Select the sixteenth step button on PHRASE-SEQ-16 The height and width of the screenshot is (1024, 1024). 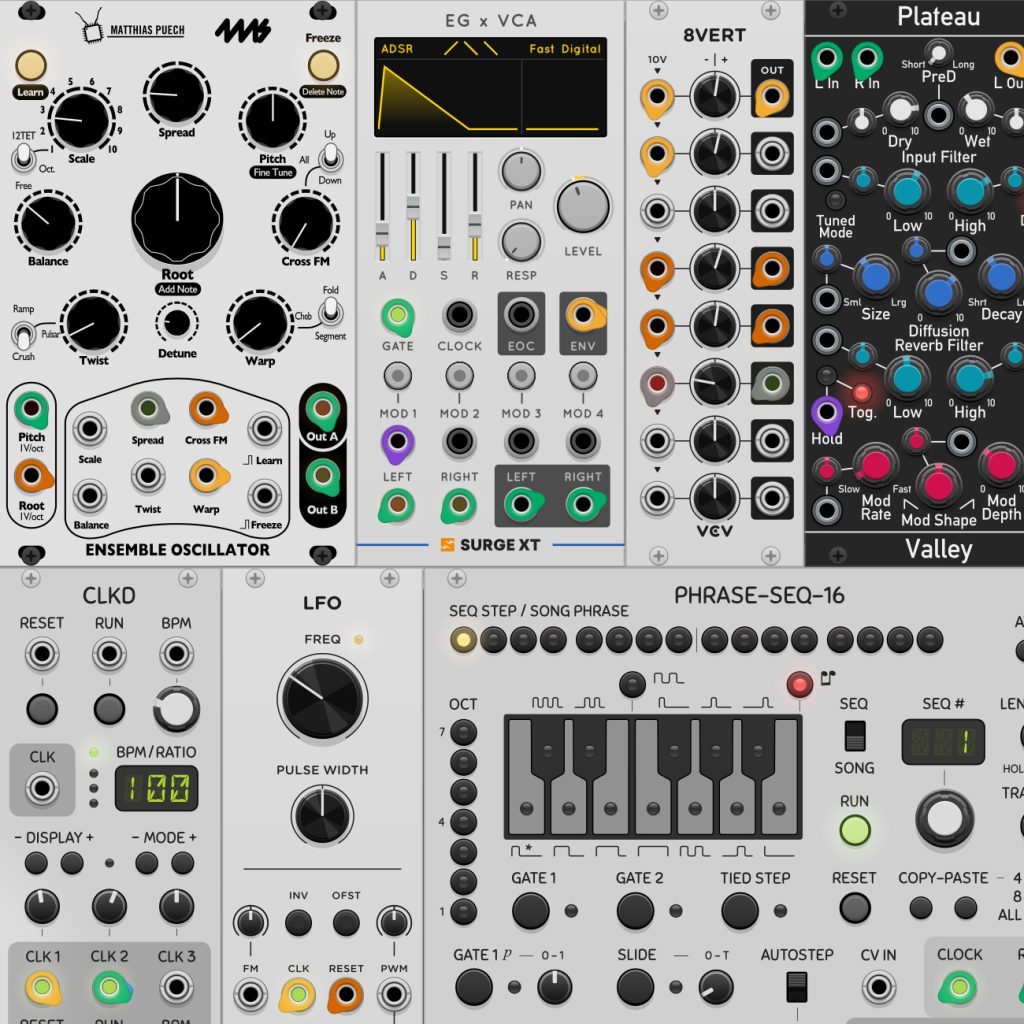(929, 640)
